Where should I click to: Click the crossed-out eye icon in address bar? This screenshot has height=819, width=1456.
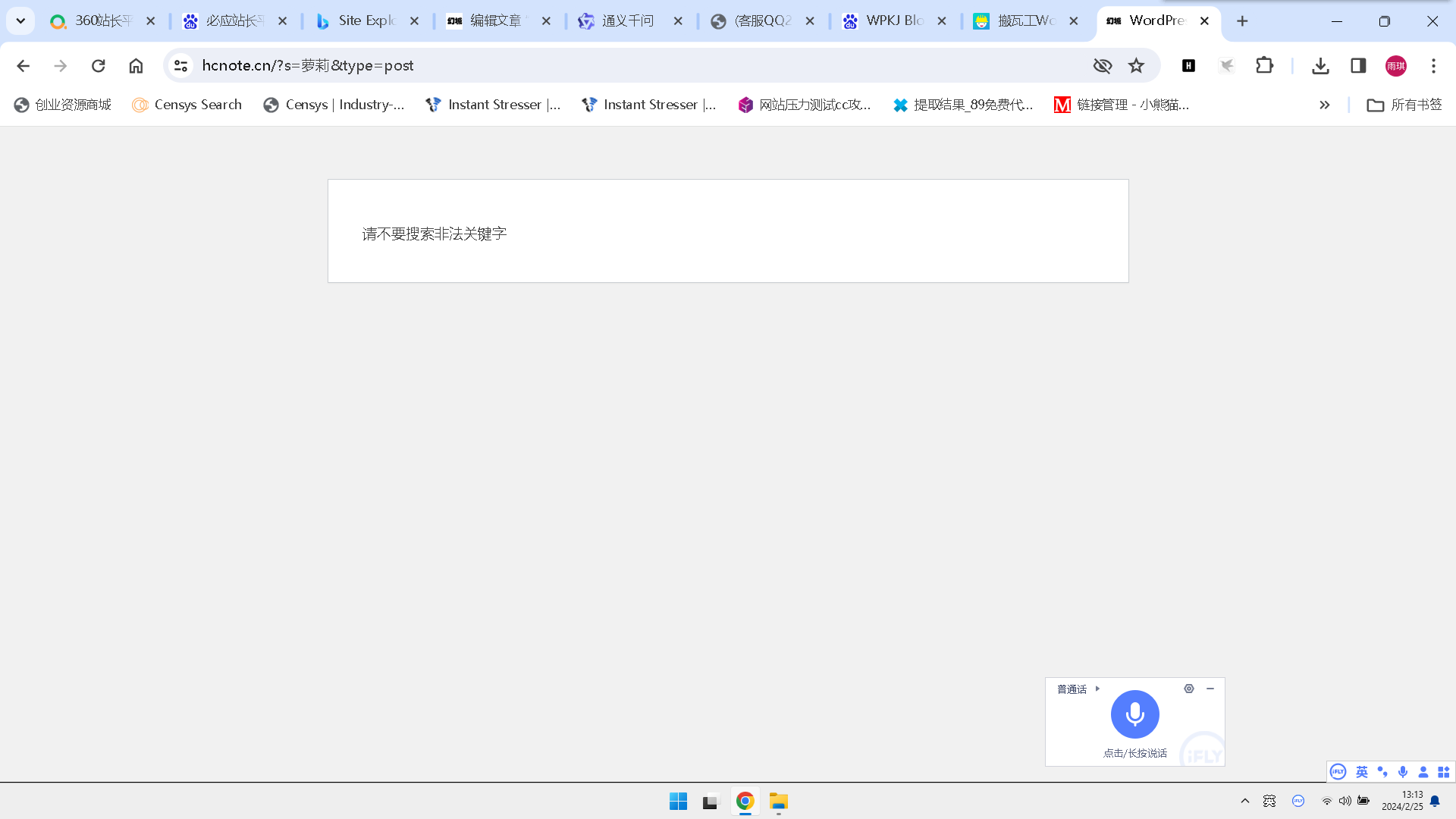point(1103,66)
